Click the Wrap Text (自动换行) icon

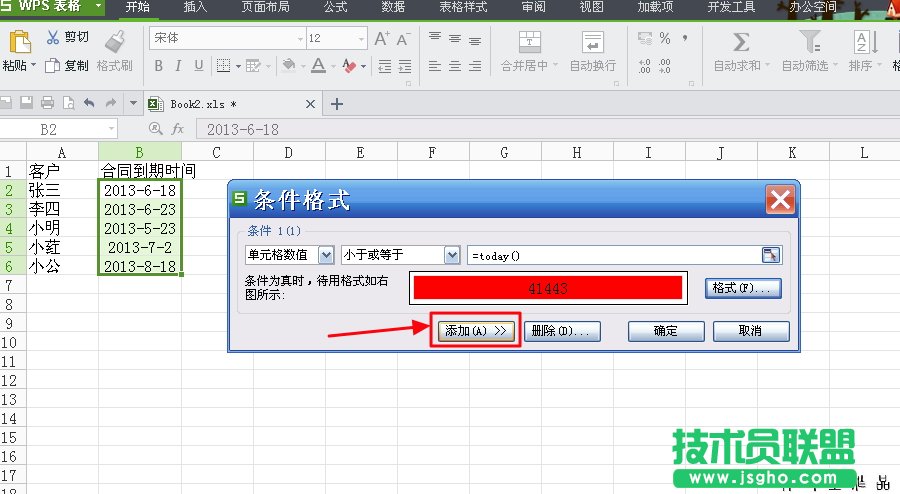(x=592, y=42)
